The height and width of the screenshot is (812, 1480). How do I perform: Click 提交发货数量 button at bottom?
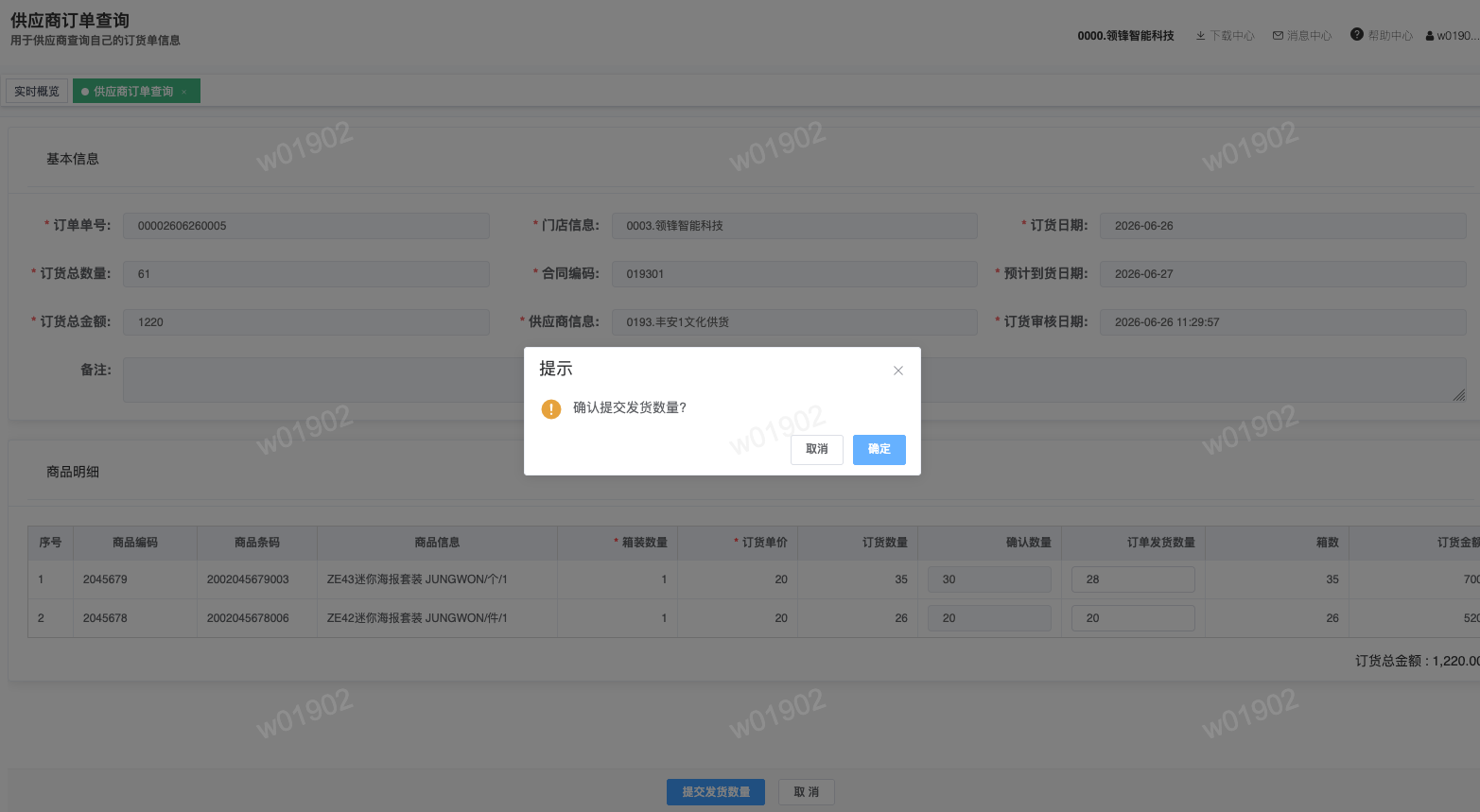click(x=716, y=792)
